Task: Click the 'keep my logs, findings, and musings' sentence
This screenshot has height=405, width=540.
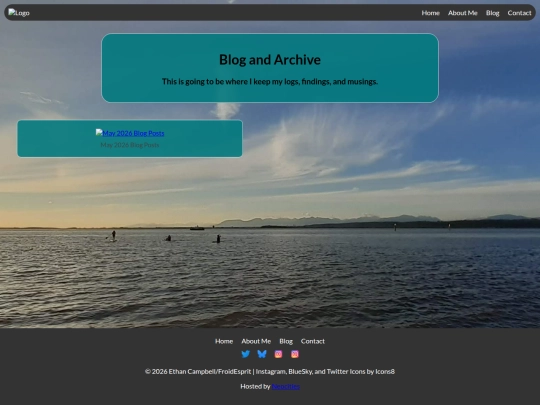Action: point(270,82)
